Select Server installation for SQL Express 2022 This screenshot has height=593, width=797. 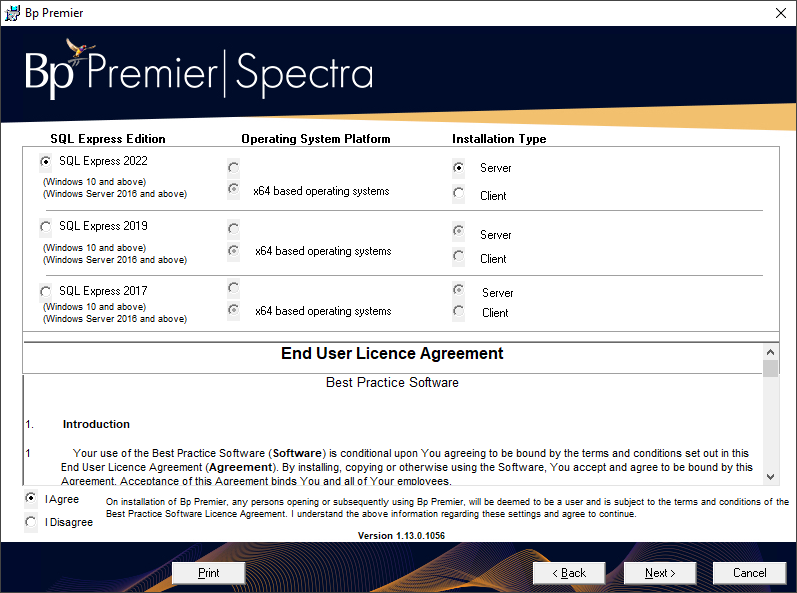point(458,167)
